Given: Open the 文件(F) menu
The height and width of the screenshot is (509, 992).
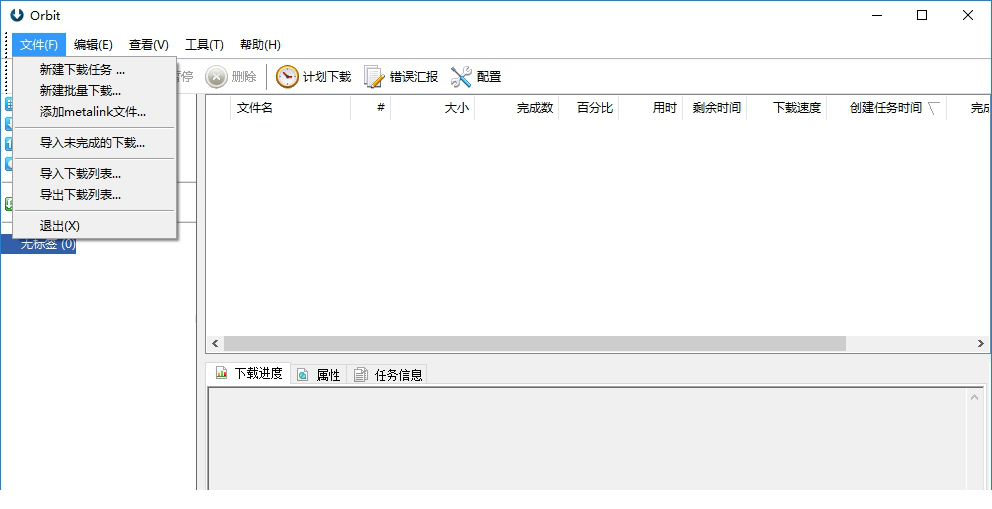Looking at the screenshot, I should coord(39,45).
